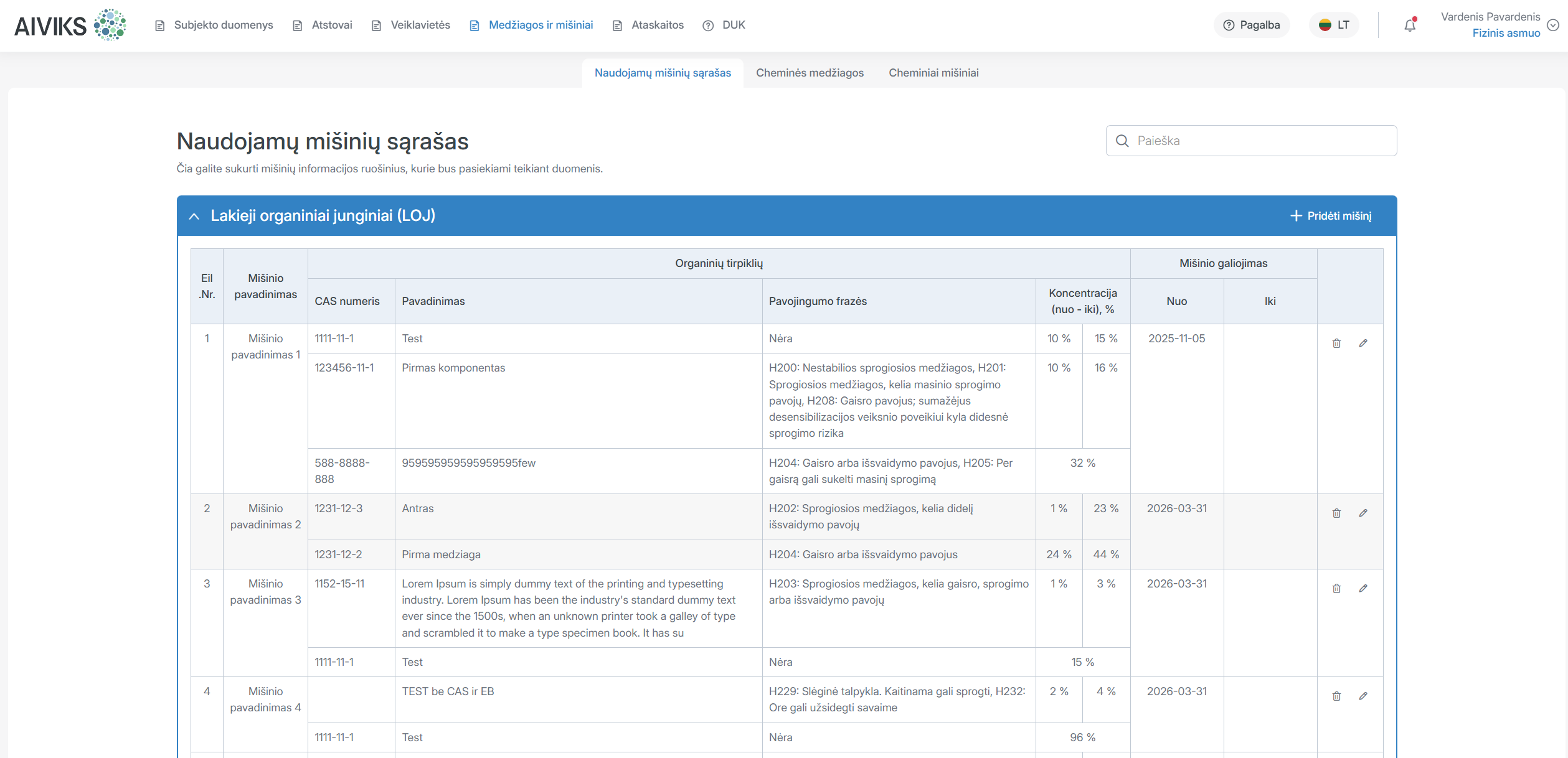Image resolution: width=1568 pixels, height=758 pixels.
Task: Switch to Cheminės medžiagos tab
Action: click(x=810, y=73)
